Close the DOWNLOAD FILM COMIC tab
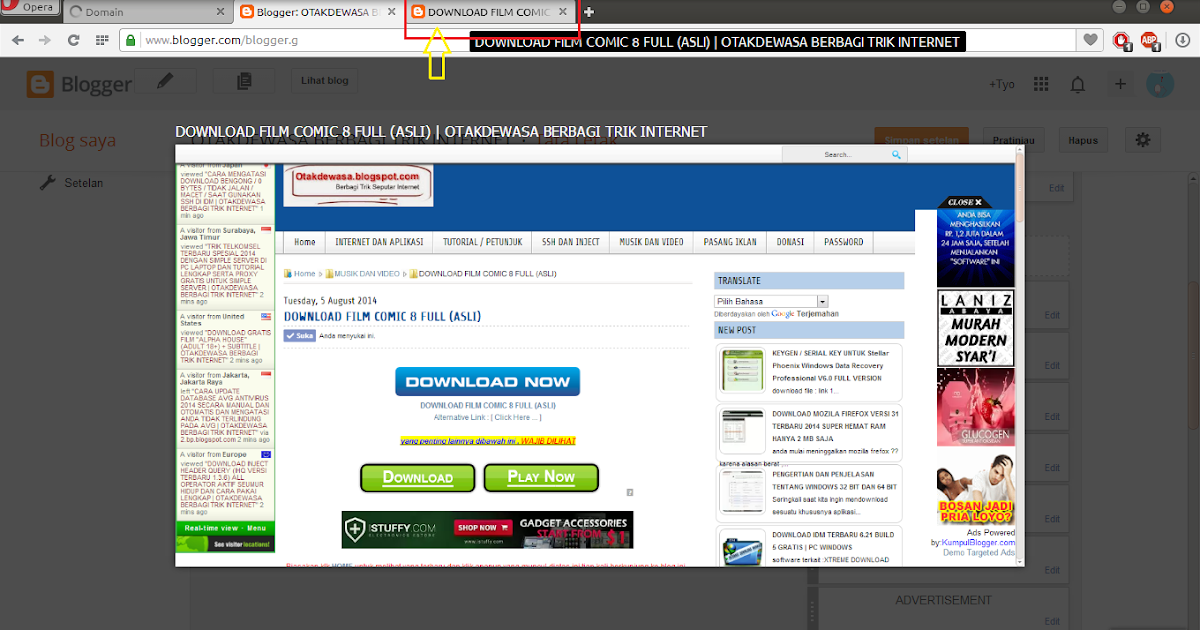The height and width of the screenshot is (630, 1200). 563,12
